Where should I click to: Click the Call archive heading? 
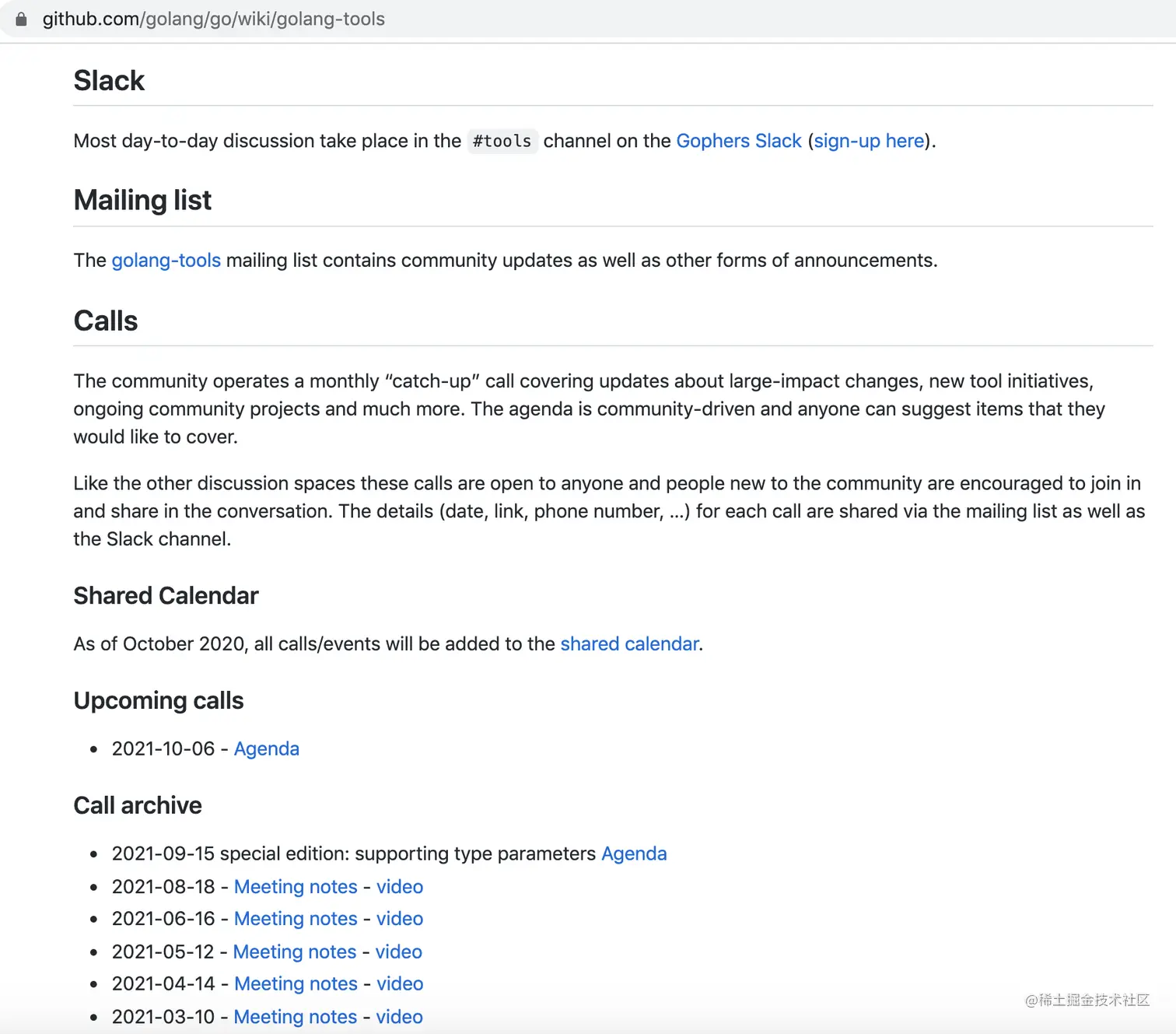[138, 805]
